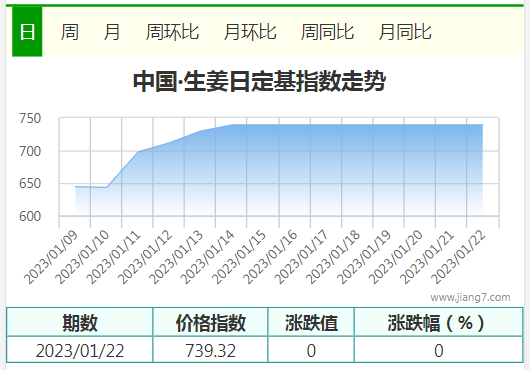Click the 700 y-axis label
Viewport: 530px width, 370px height.
pos(30,151)
